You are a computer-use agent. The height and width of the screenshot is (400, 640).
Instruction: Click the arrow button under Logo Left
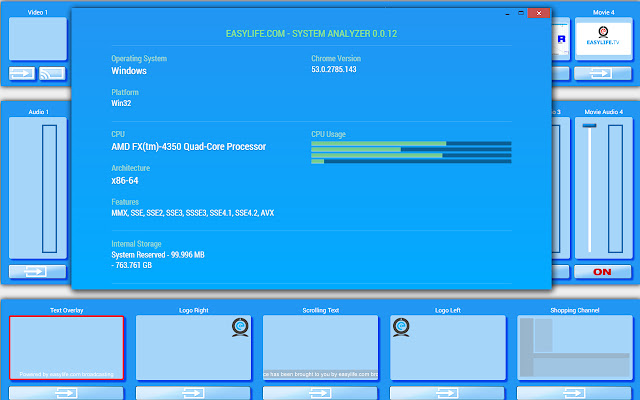(x=447, y=393)
